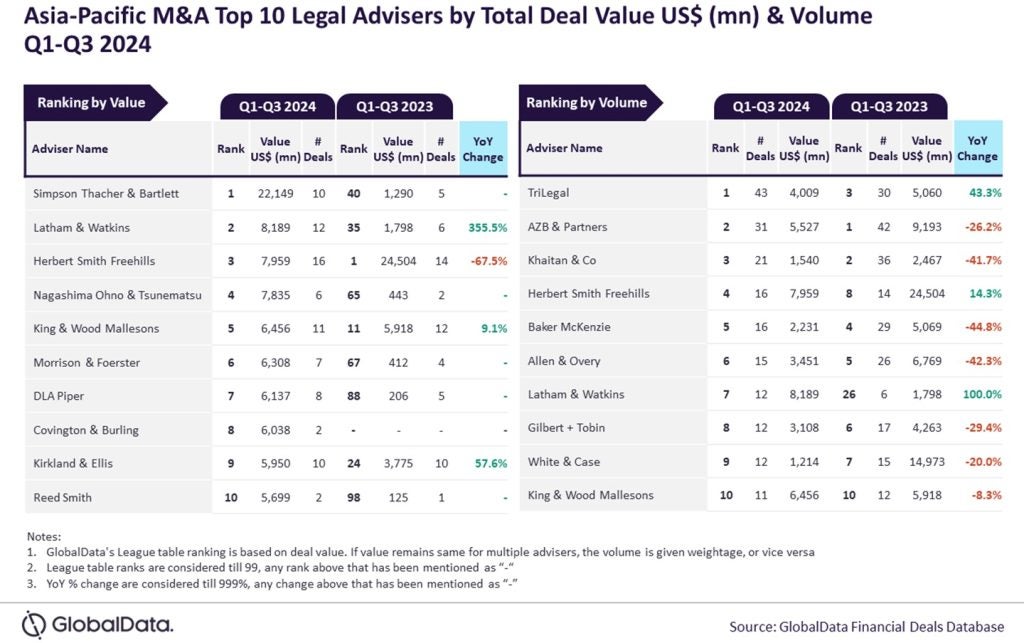
Task: Click the 22,149 deal value cell
Action: coord(269,193)
